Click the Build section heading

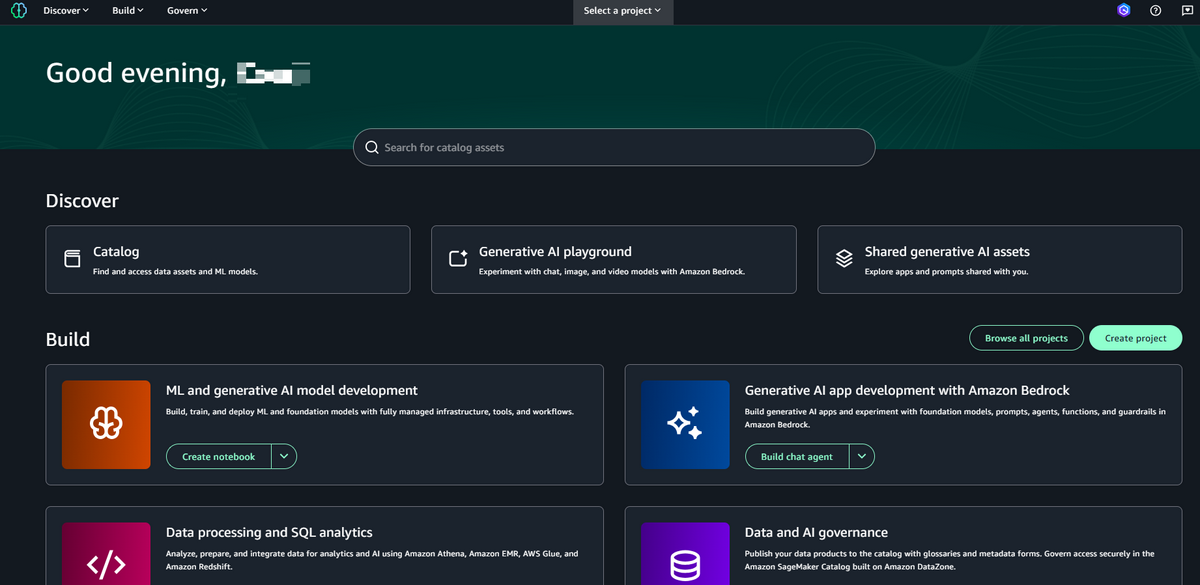click(68, 339)
